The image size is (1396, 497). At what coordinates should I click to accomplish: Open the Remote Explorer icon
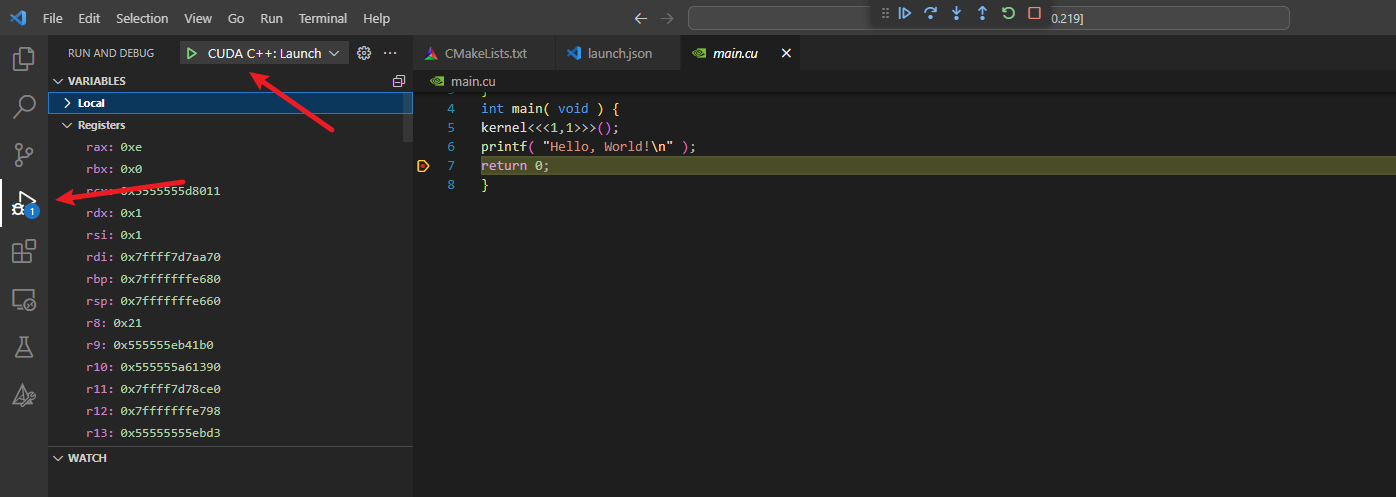point(23,299)
